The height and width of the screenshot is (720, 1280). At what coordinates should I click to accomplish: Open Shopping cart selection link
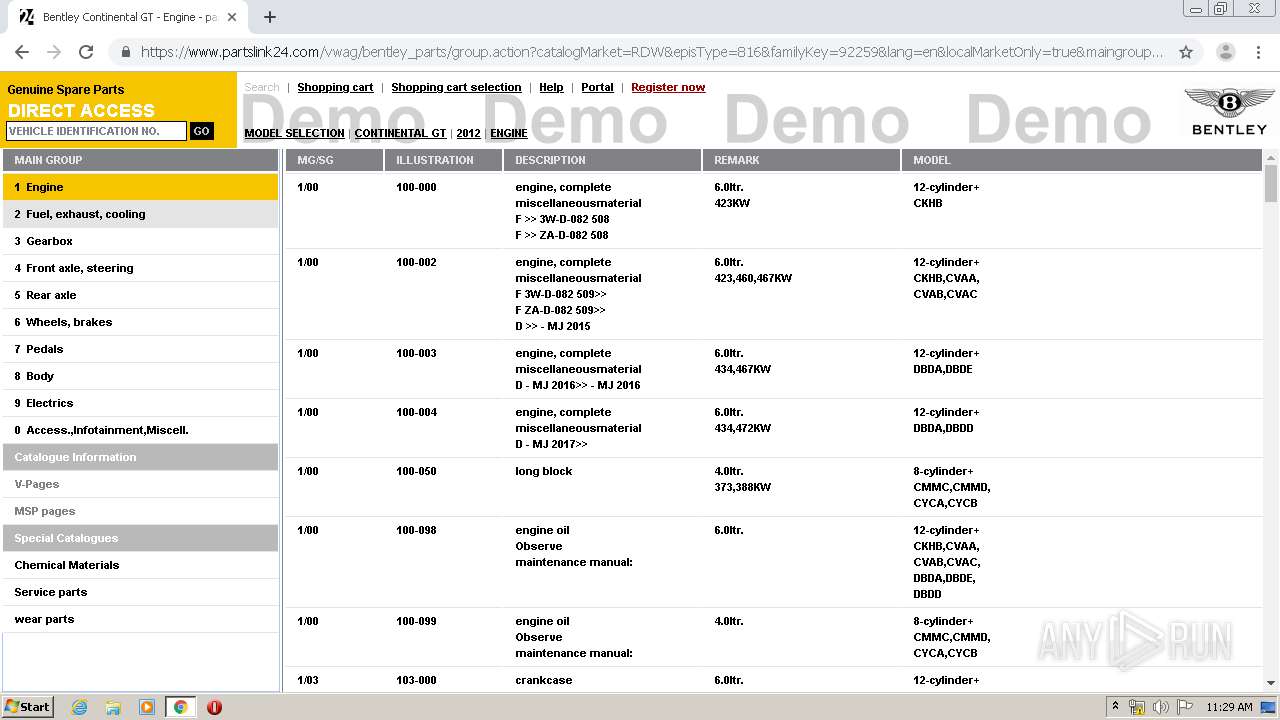click(456, 87)
